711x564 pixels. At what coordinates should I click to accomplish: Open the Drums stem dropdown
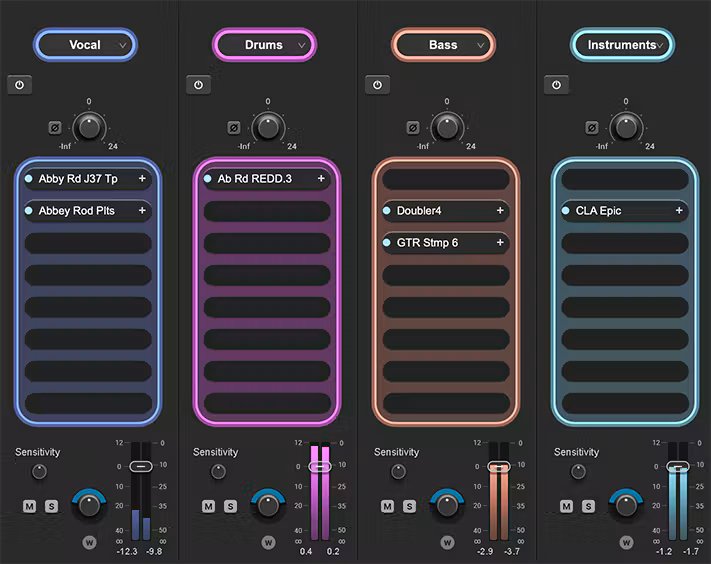point(264,45)
